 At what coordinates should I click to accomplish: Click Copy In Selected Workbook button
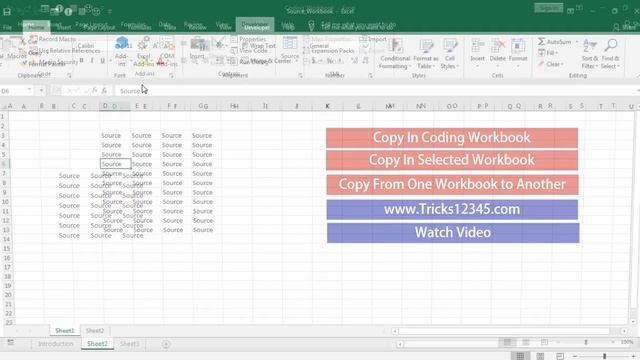pos(452,160)
